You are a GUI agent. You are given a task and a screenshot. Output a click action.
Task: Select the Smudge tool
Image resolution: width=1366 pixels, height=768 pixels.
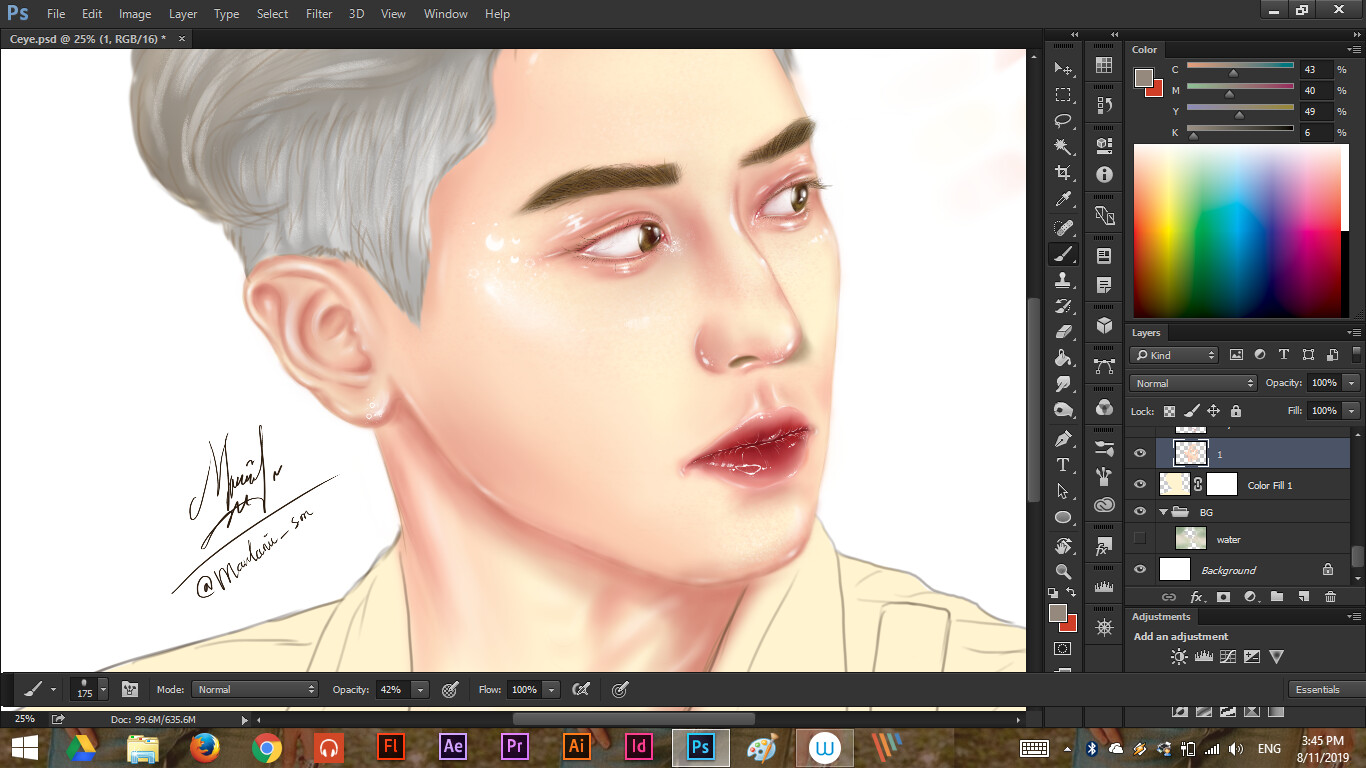tap(1063, 384)
